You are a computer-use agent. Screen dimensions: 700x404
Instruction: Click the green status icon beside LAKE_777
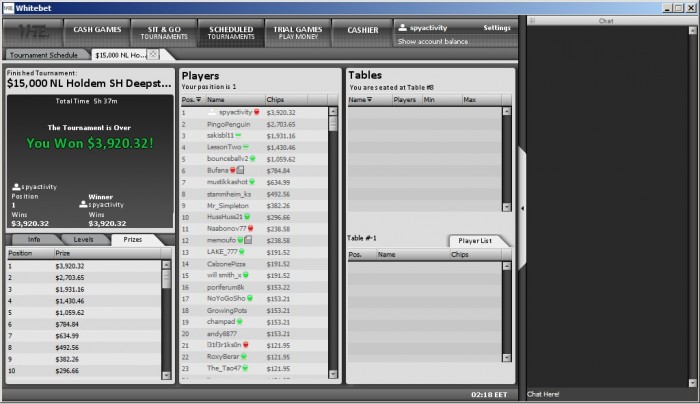click(242, 252)
